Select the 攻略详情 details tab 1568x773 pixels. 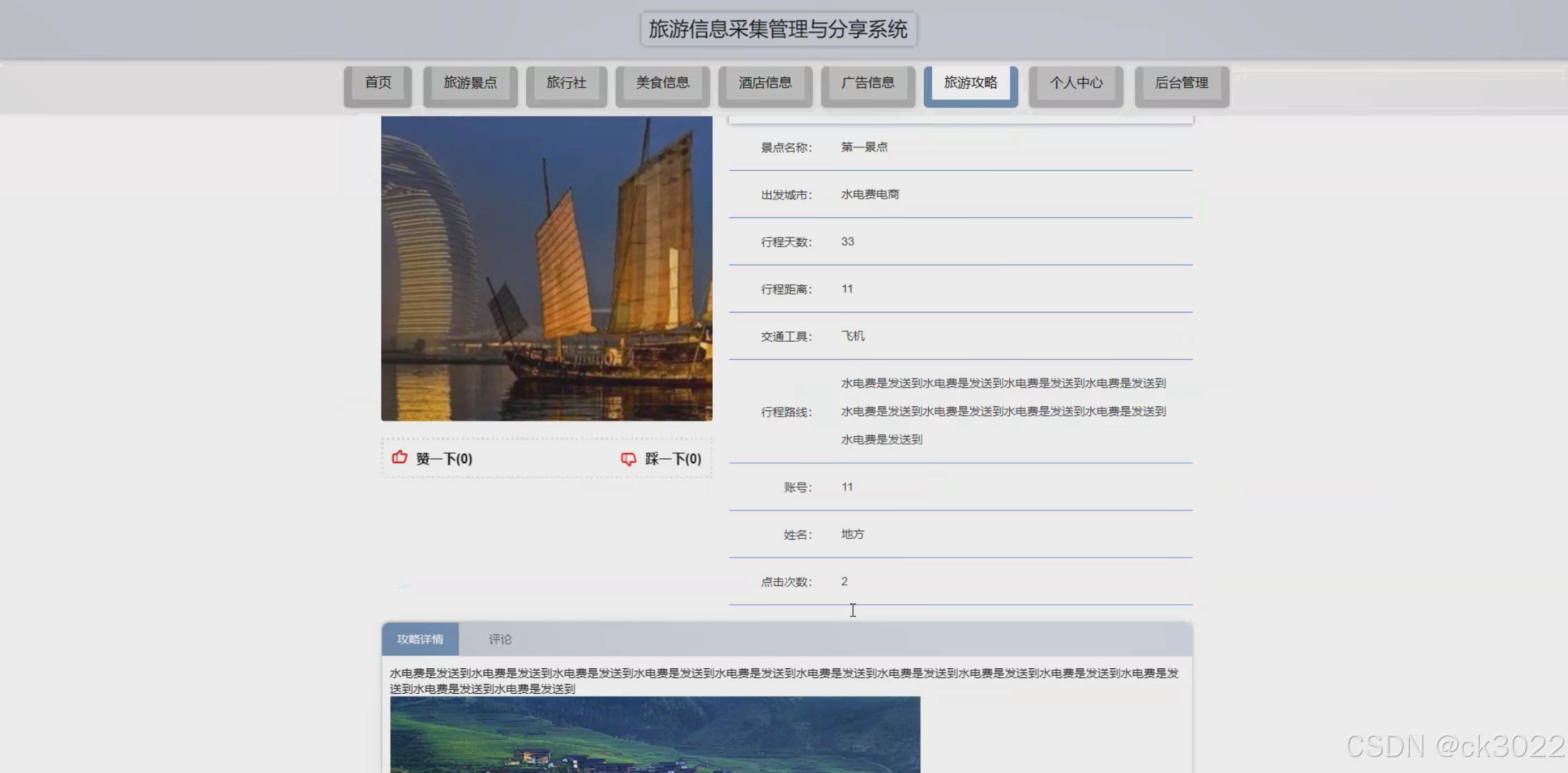click(x=420, y=639)
